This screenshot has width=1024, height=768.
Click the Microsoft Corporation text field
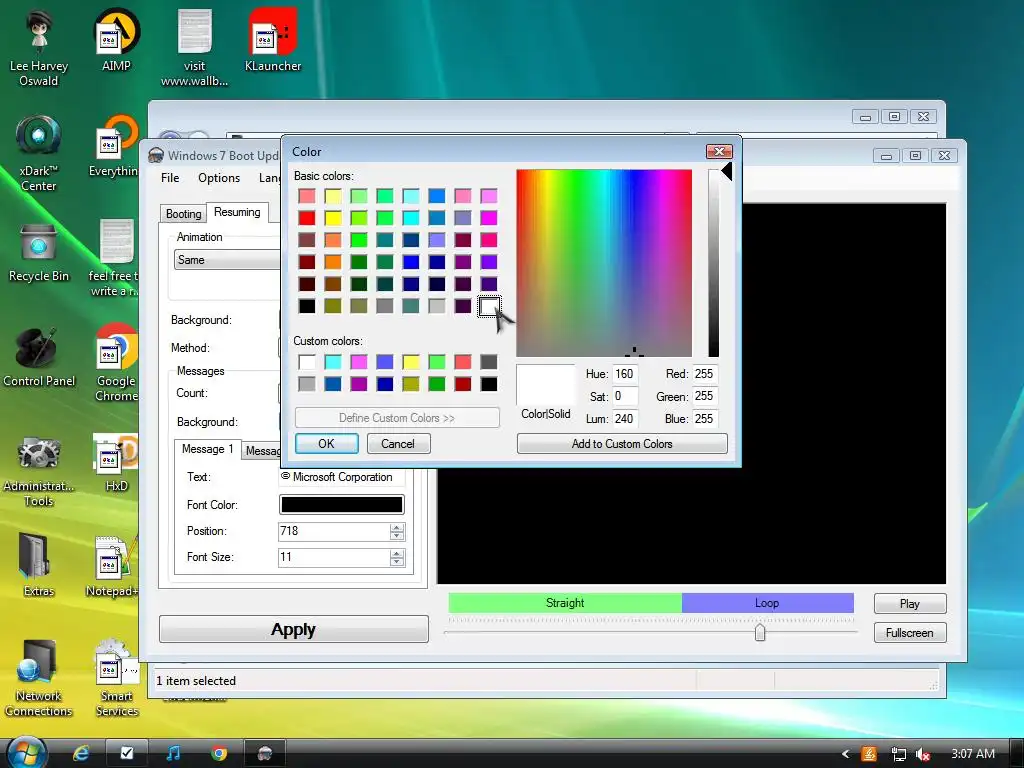pyautogui.click(x=342, y=477)
